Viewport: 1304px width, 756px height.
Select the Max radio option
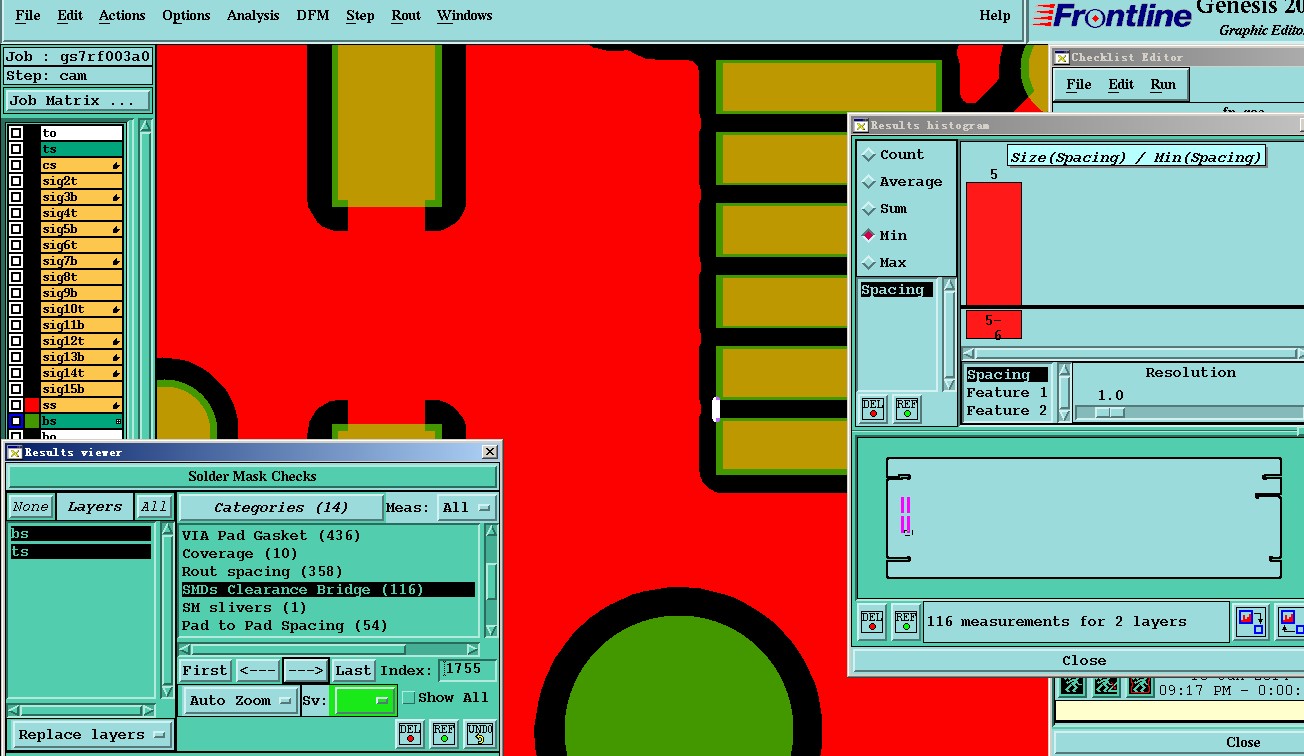pos(869,263)
